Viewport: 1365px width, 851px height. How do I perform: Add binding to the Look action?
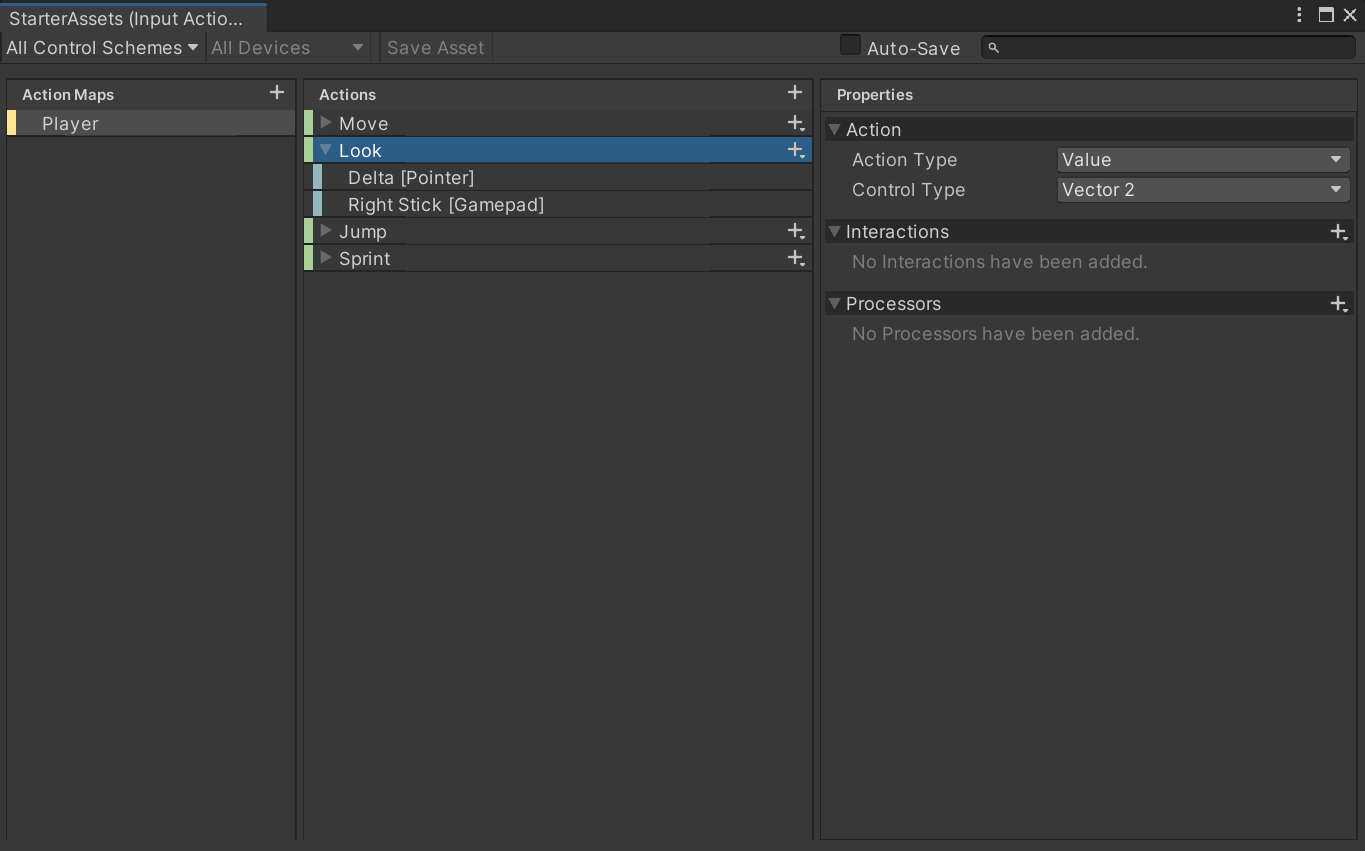pyautogui.click(x=796, y=150)
